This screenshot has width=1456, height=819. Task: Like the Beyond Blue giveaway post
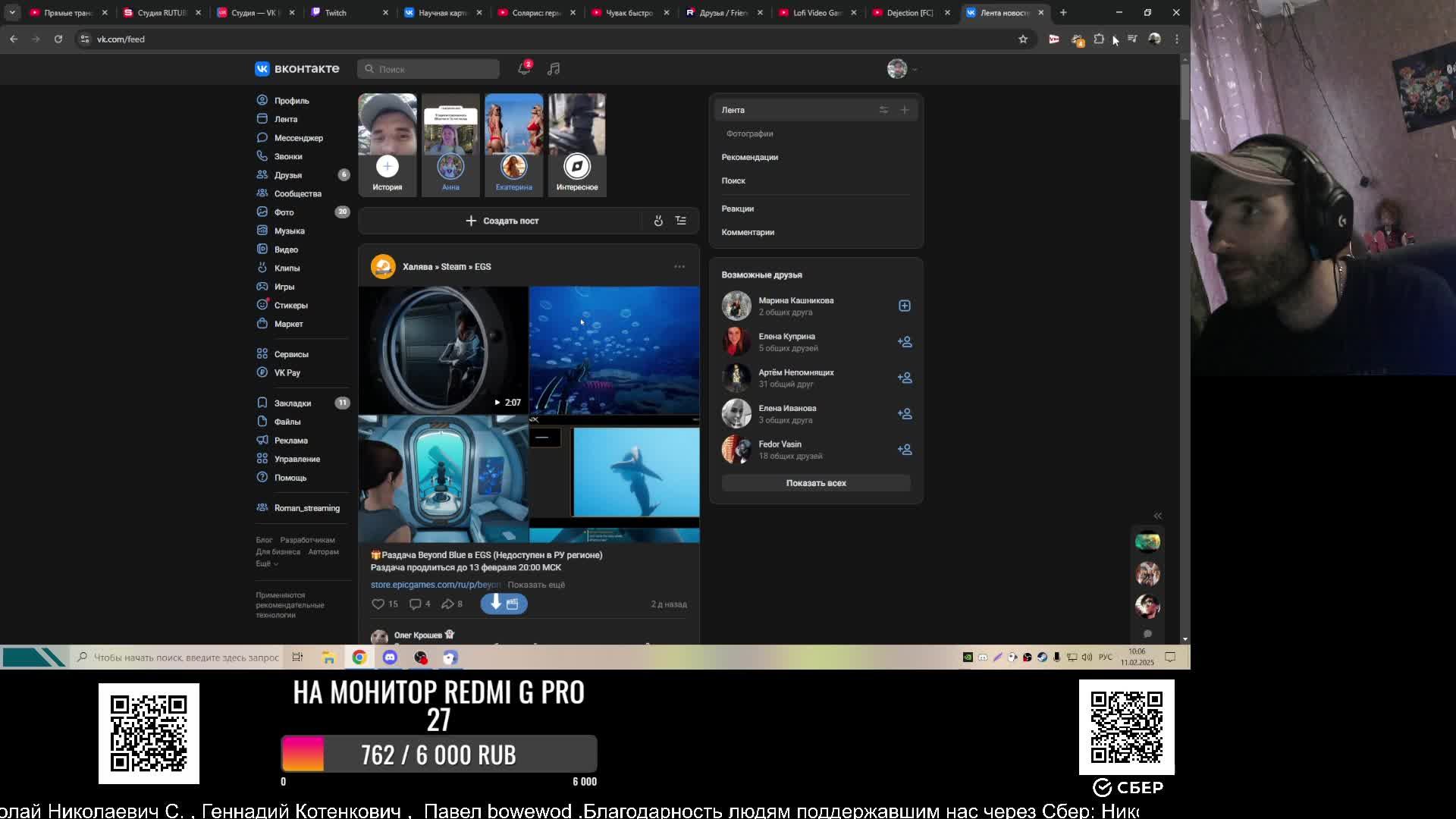pos(378,604)
